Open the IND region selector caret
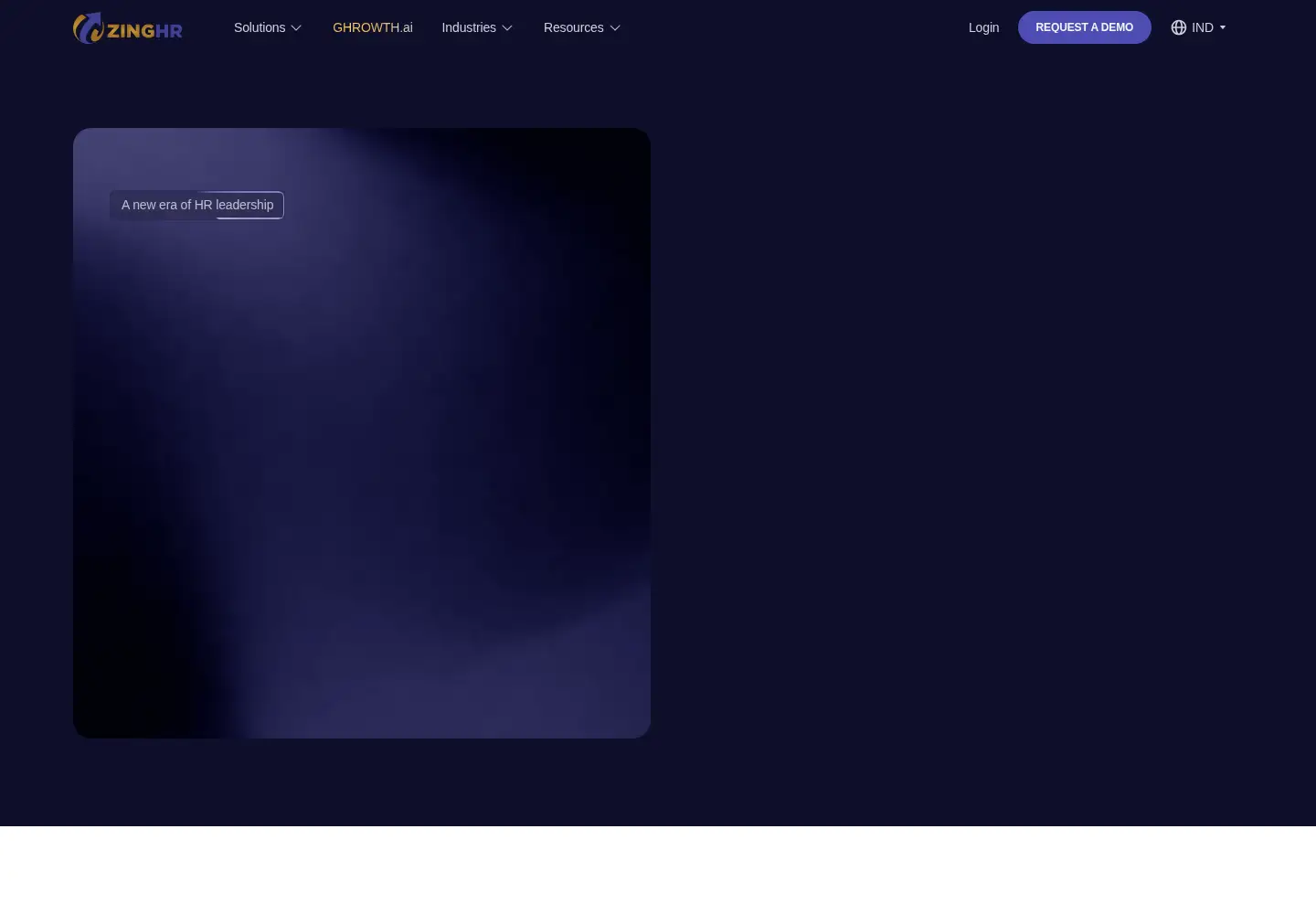Image resolution: width=1316 pixels, height=914 pixels. [x=1223, y=27]
